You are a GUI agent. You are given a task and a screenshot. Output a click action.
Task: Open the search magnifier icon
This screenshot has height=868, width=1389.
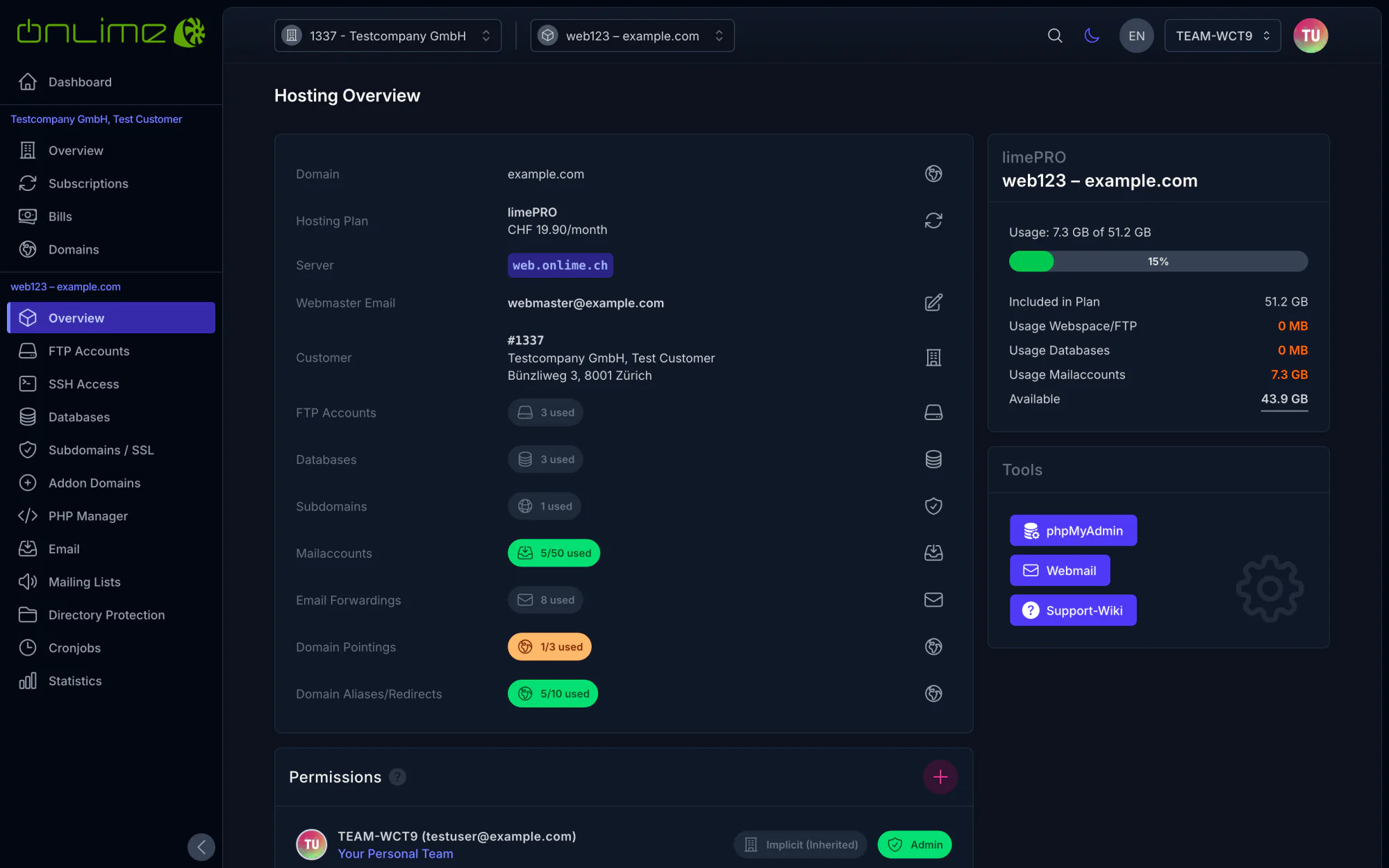pyautogui.click(x=1054, y=35)
